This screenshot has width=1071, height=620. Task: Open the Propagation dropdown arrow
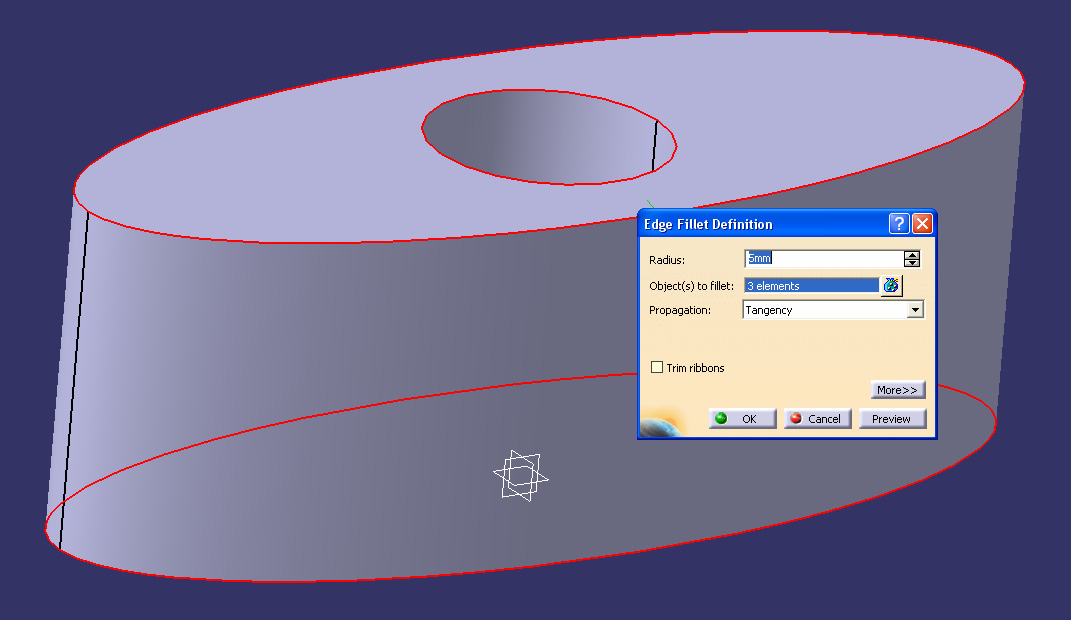coord(915,310)
